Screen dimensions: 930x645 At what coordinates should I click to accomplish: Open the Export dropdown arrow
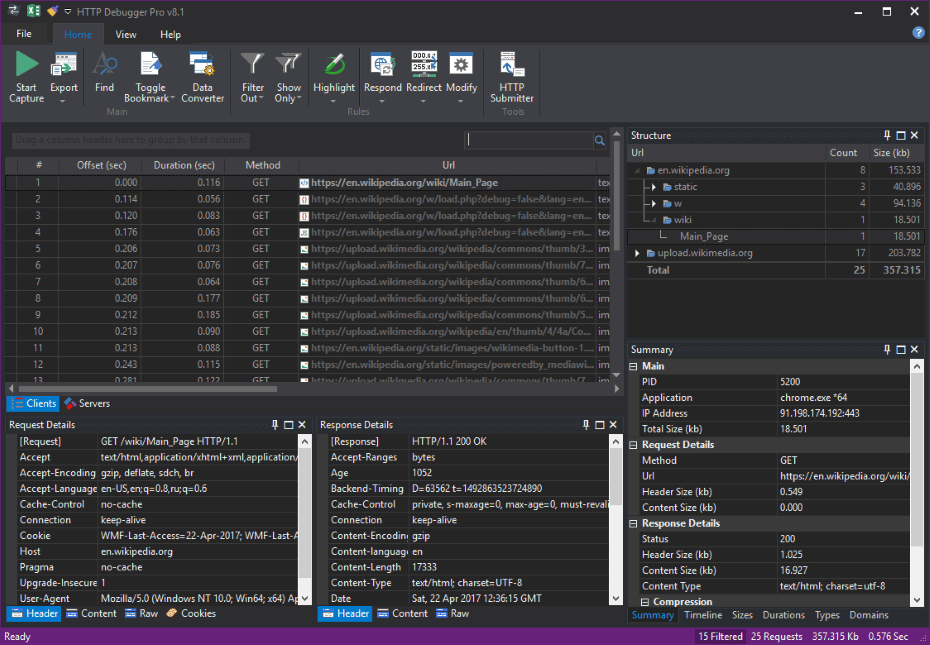click(x=63, y=101)
